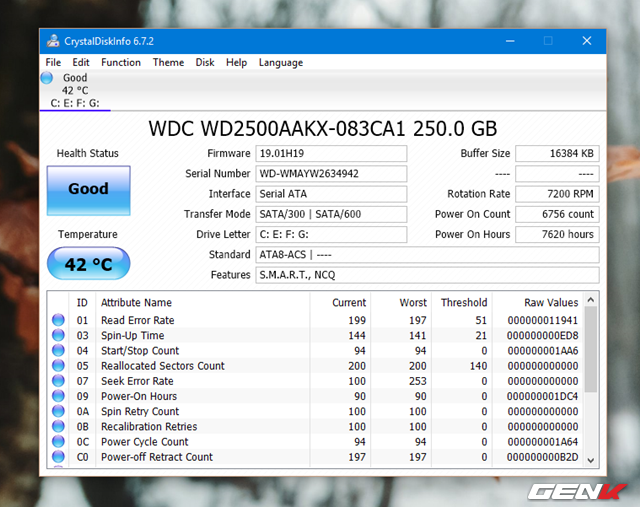Screen dimensions: 640x507
Task: Click the Interface field Serial ATA
Action: [x=331, y=194]
